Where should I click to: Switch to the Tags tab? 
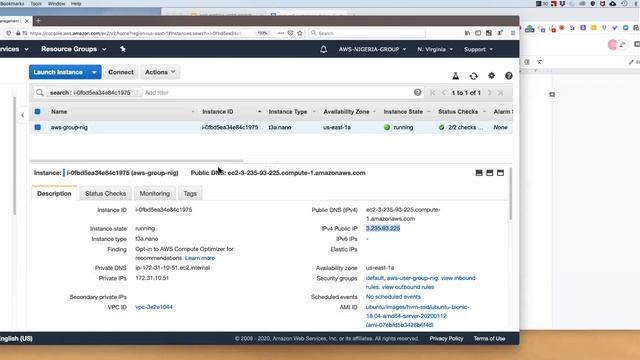click(190, 193)
